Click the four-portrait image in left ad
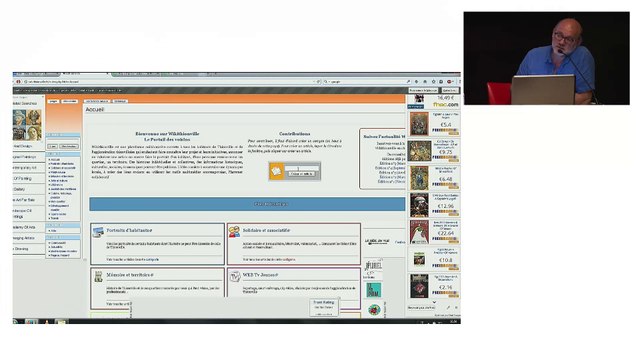The height and width of the screenshot is (360, 640). coord(27,124)
